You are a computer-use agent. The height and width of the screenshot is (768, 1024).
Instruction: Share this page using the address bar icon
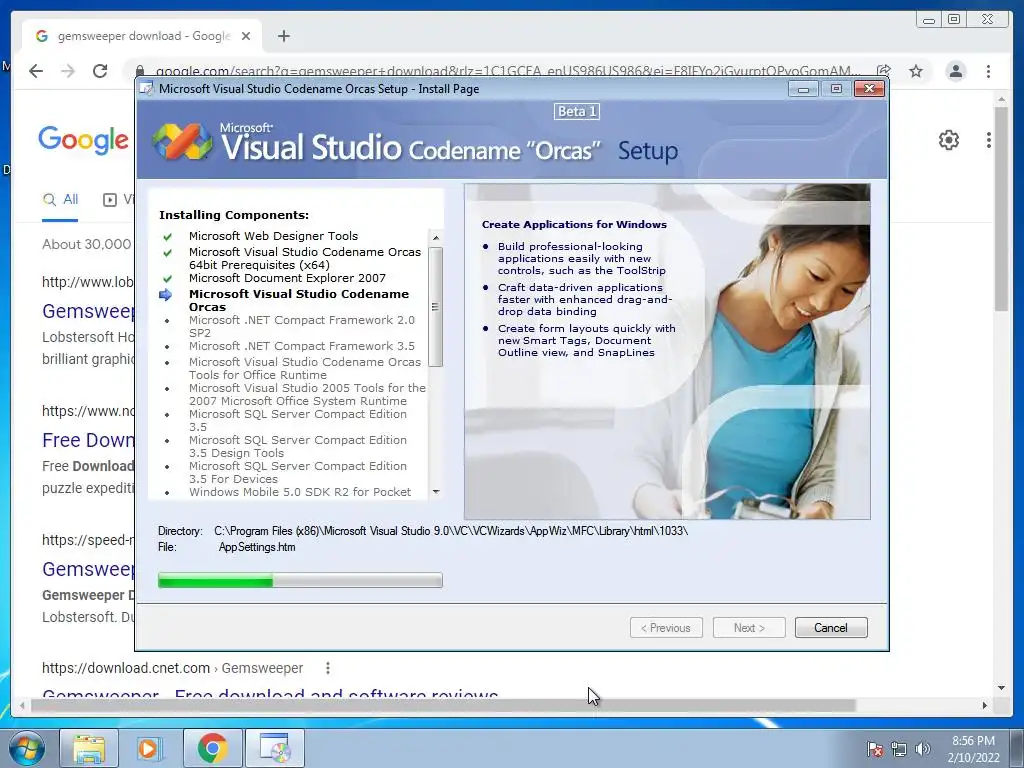pos(883,71)
